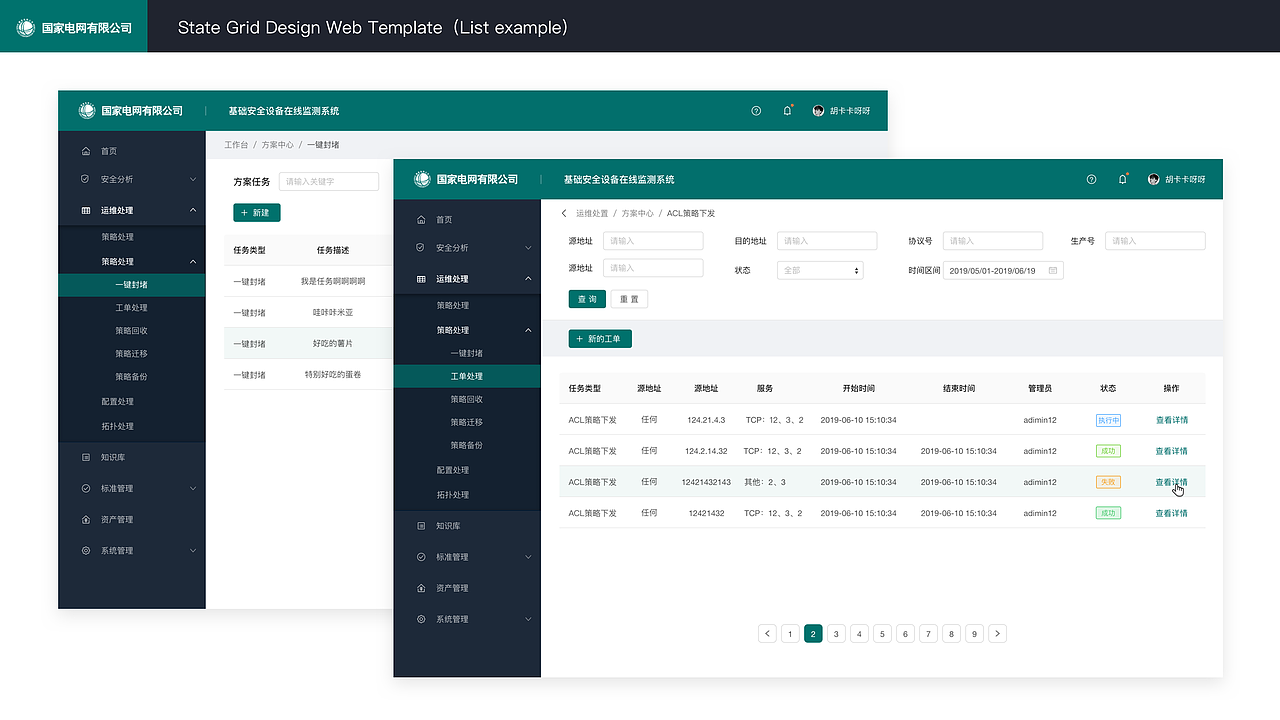Go to the next page in pagination
Viewport: 1280px width, 720px height.
pos(997,633)
